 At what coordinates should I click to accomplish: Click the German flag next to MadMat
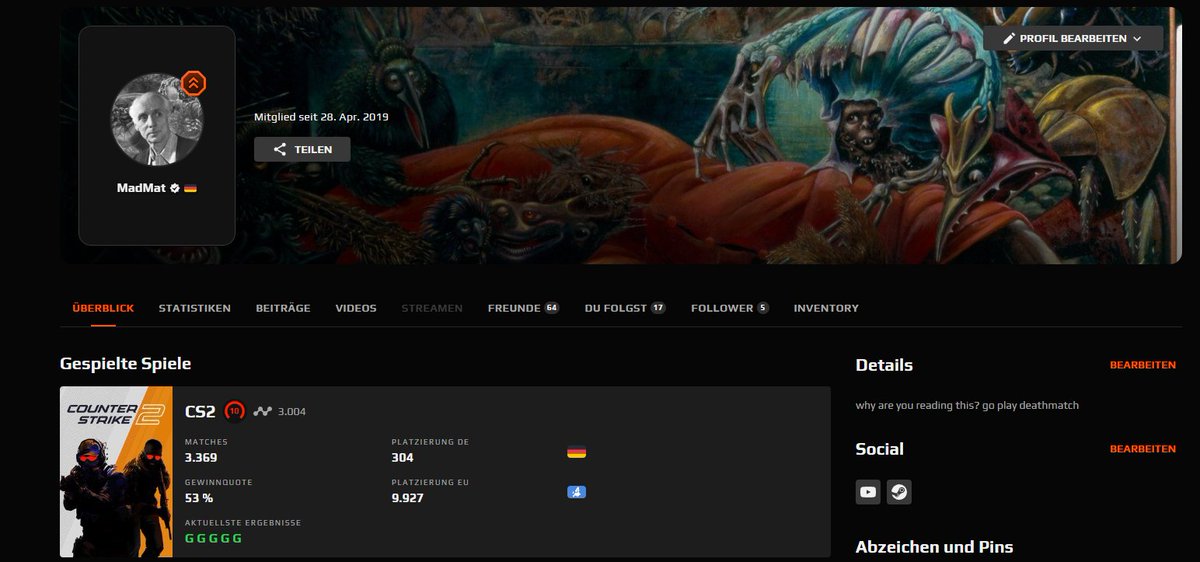tap(190, 187)
